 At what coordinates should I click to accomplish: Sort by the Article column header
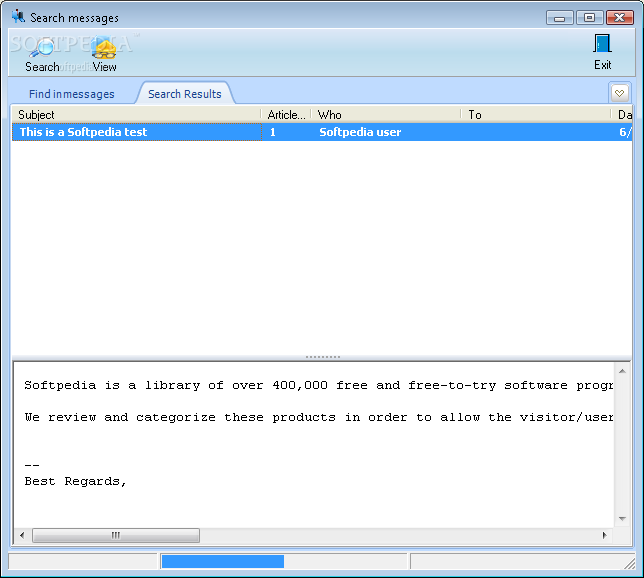tap(286, 115)
